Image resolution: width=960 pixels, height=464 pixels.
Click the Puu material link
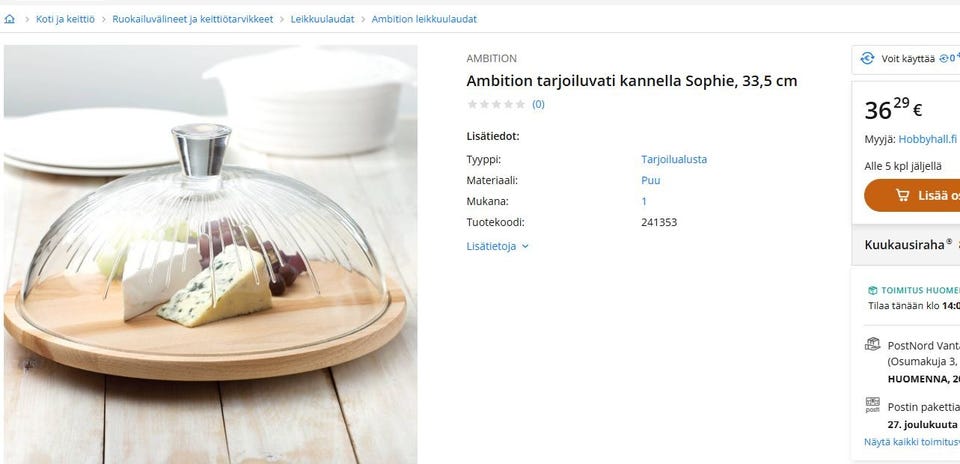(x=651, y=180)
